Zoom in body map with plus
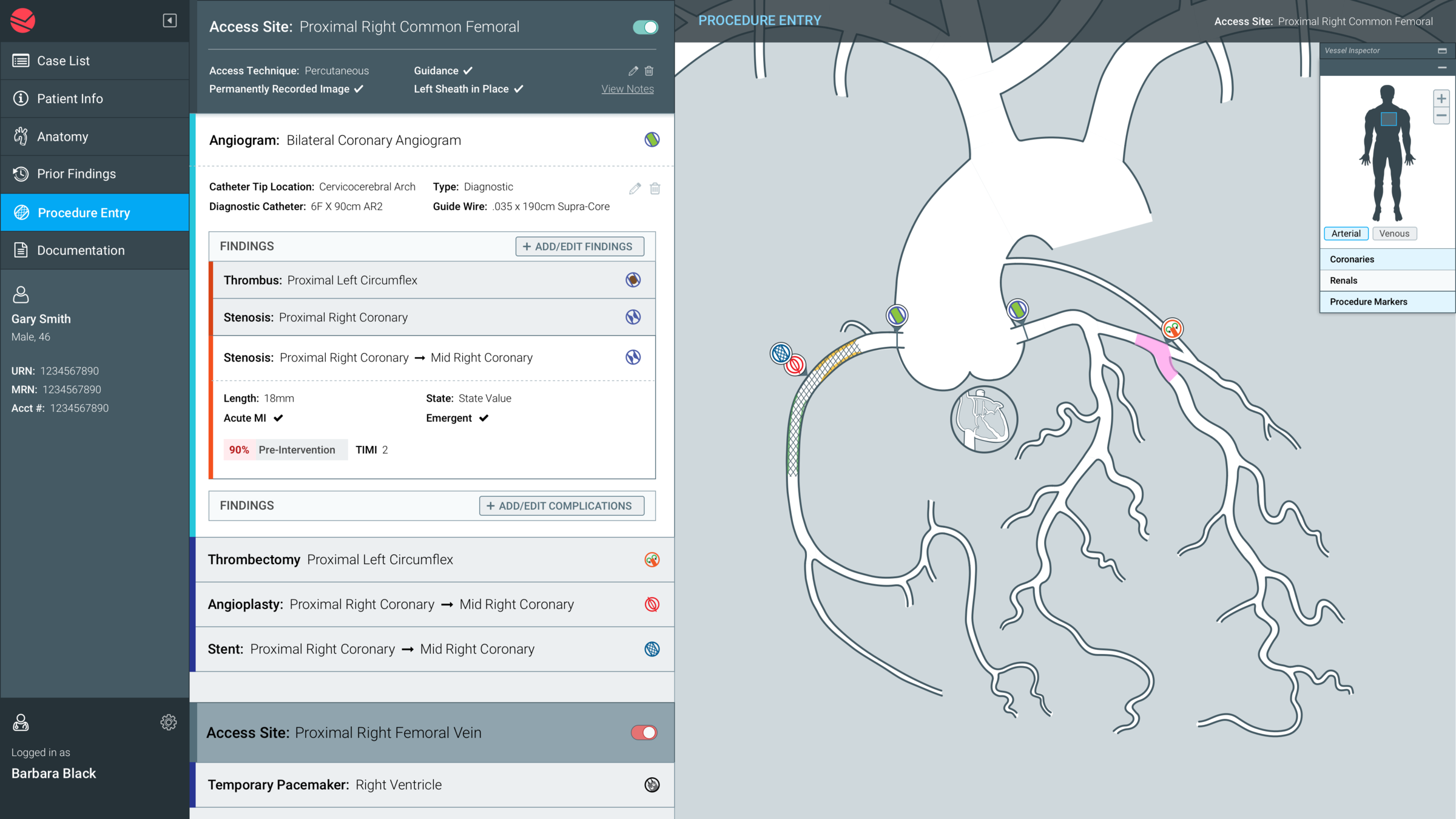Image resolution: width=1456 pixels, height=819 pixels. pyautogui.click(x=1441, y=98)
